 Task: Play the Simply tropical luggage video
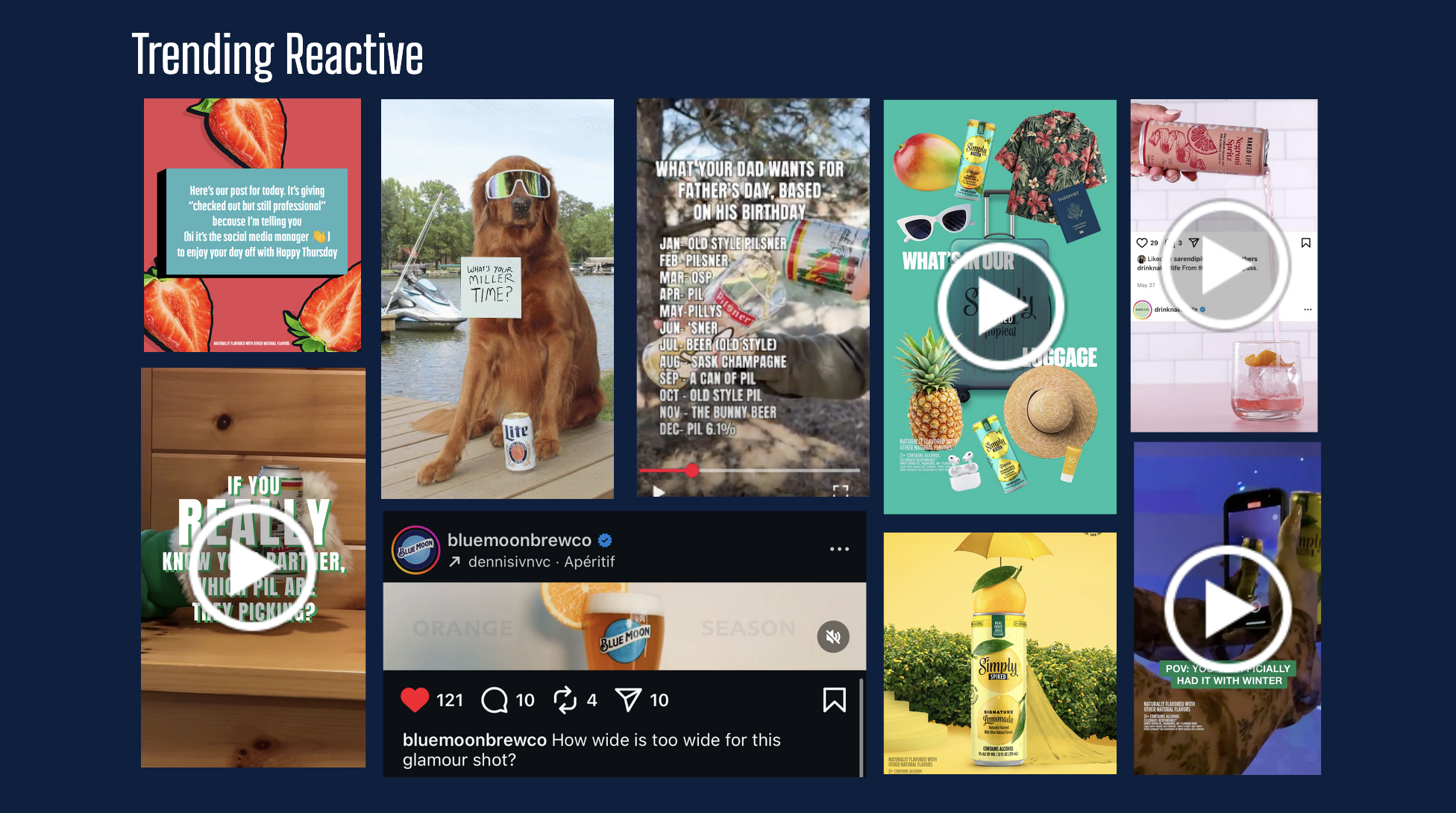[1000, 306]
